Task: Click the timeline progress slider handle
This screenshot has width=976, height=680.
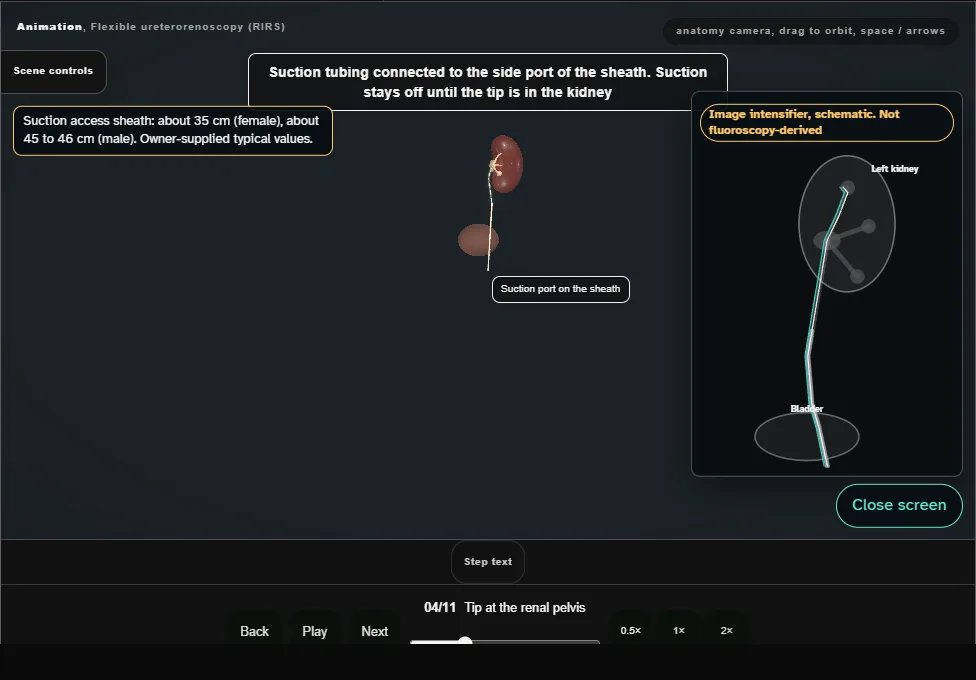Action: click(465, 642)
